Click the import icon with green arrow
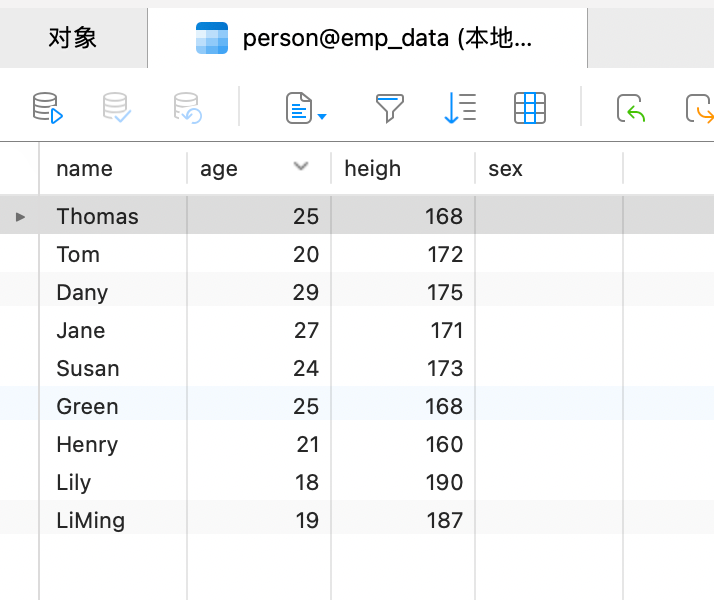The height and width of the screenshot is (600, 714). pyautogui.click(x=631, y=108)
